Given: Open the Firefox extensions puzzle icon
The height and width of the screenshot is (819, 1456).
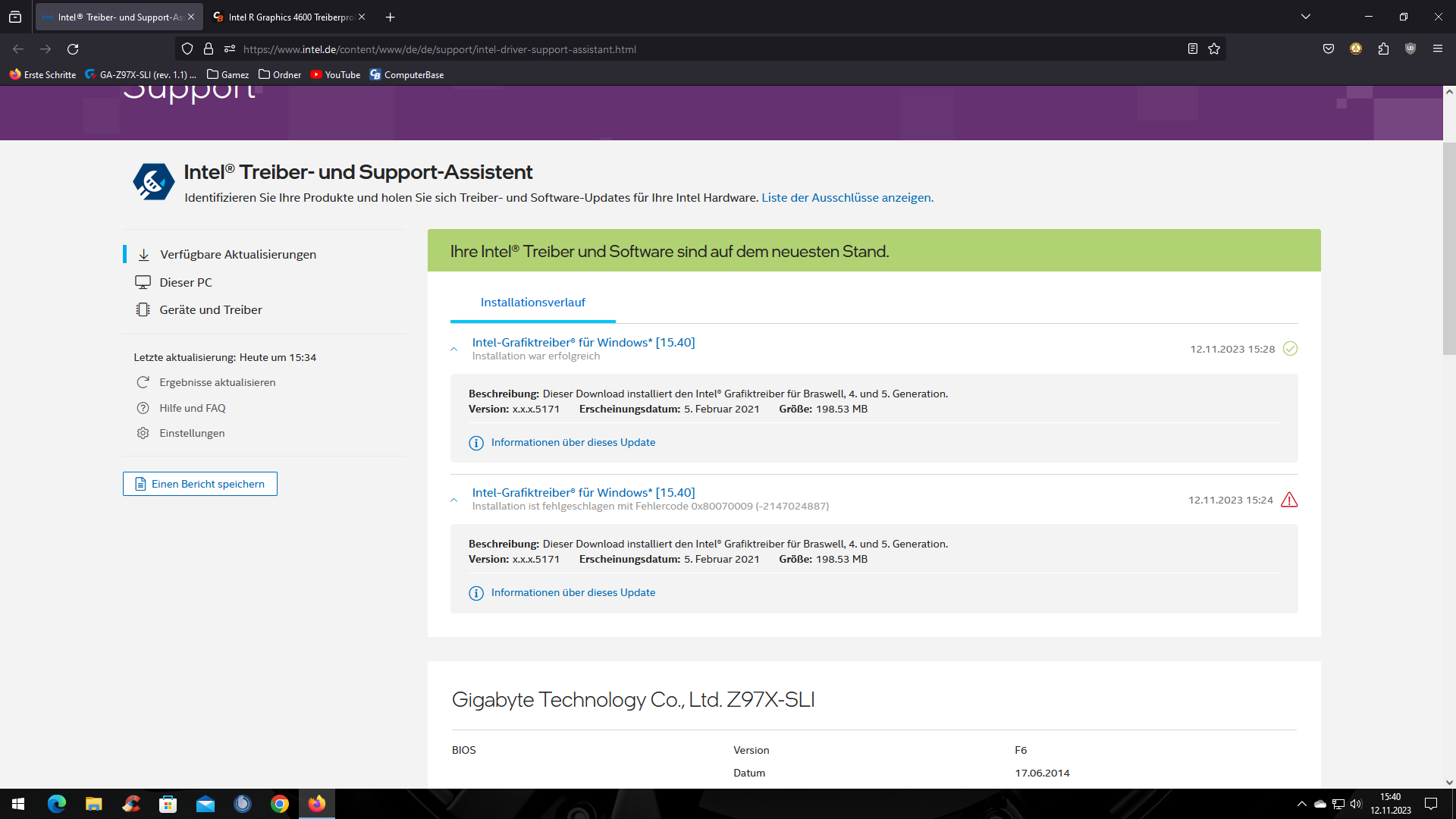Looking at the screenshot, I should [x=1383, y=49].
